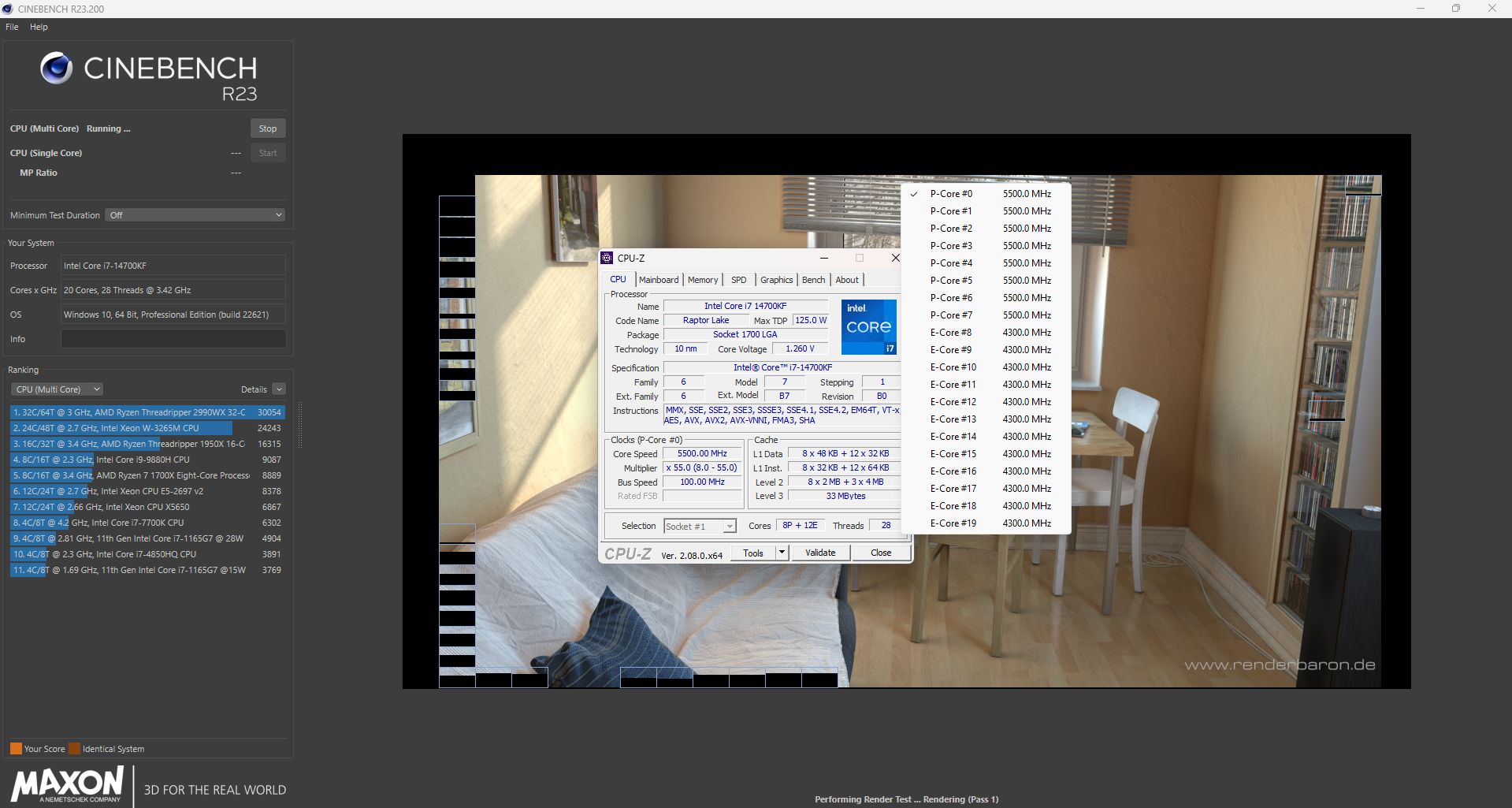Select the Core i7-4850HQ ranking row
This screenshot has width=1512, height=808.
tap(147, 554)
